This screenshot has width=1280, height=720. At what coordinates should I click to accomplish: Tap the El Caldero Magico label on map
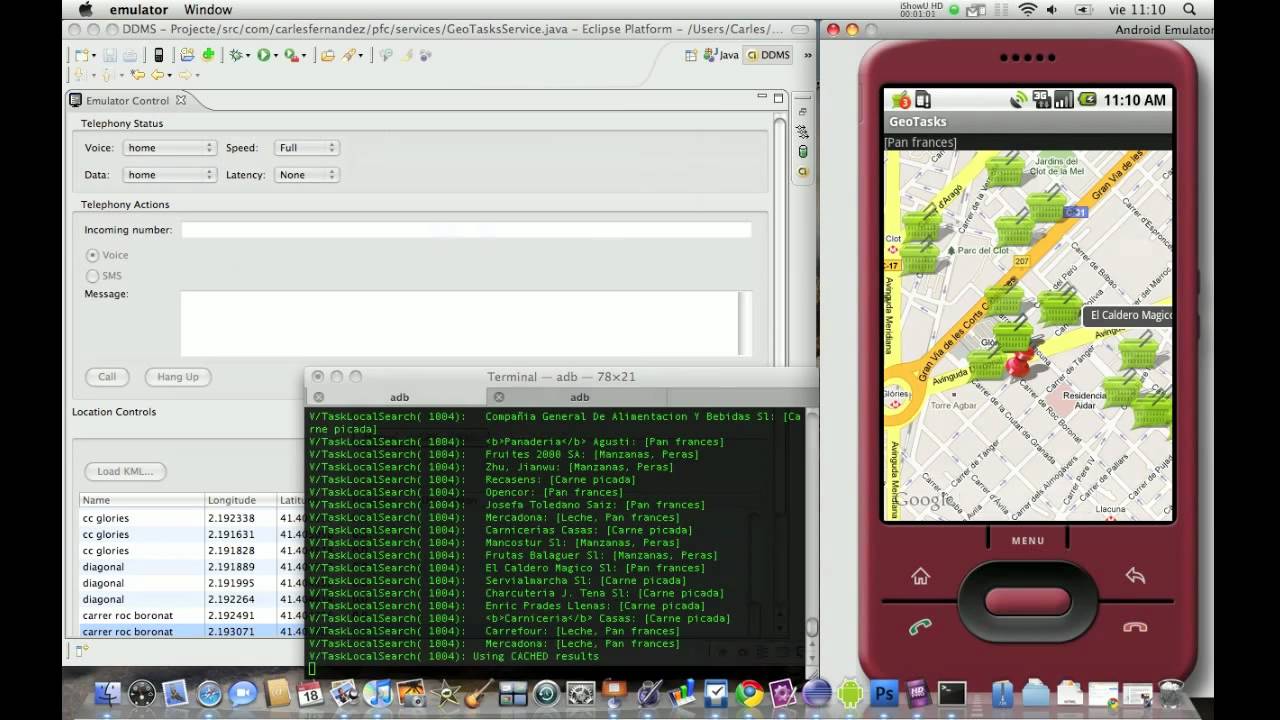click(1128, 316)
